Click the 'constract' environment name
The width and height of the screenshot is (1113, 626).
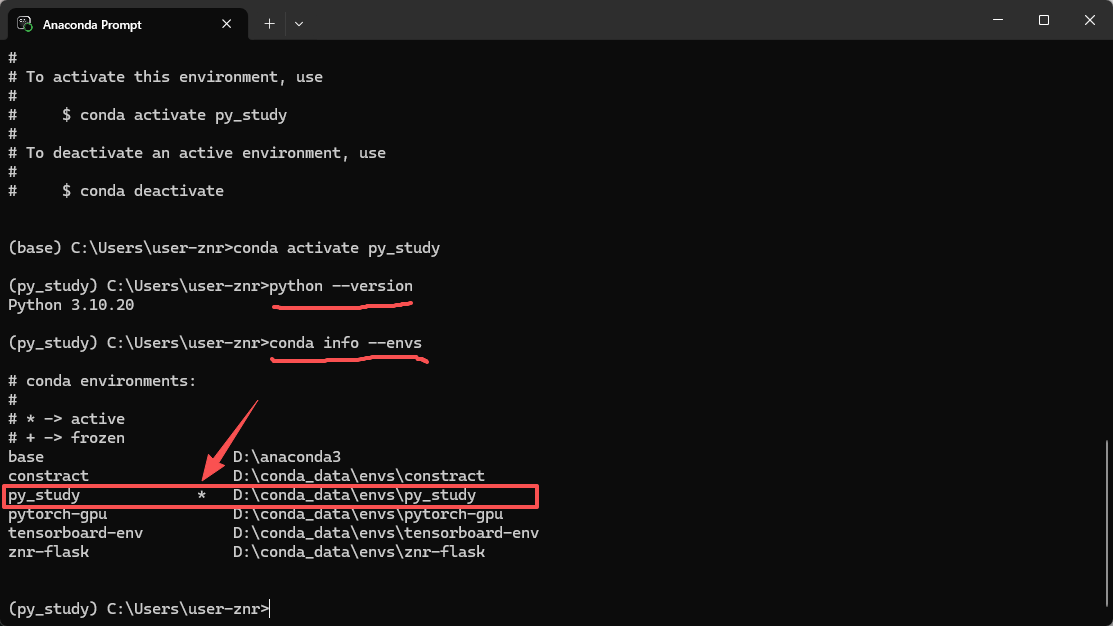(48, 476)
